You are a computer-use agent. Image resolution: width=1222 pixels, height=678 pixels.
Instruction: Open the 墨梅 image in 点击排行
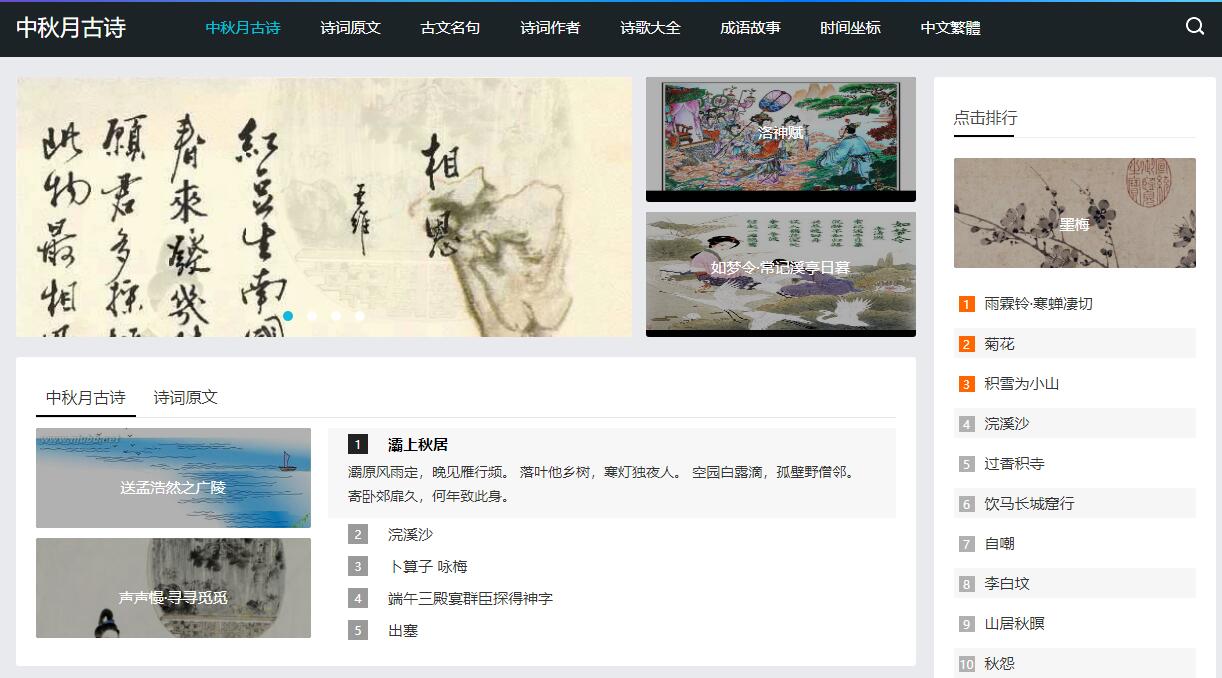coord(1075,213)
